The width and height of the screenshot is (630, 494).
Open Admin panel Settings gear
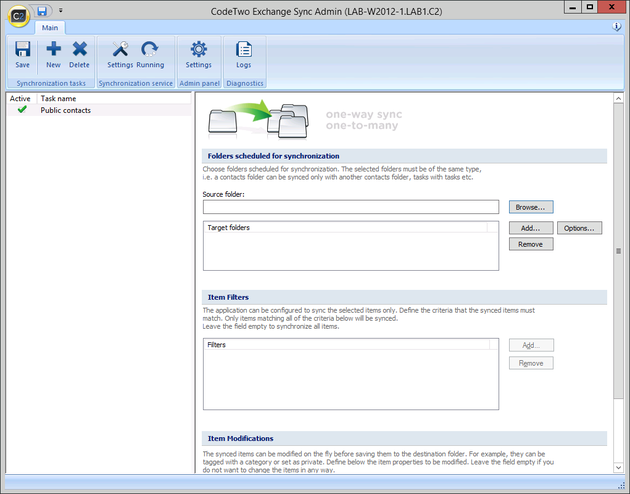[198, 55]
